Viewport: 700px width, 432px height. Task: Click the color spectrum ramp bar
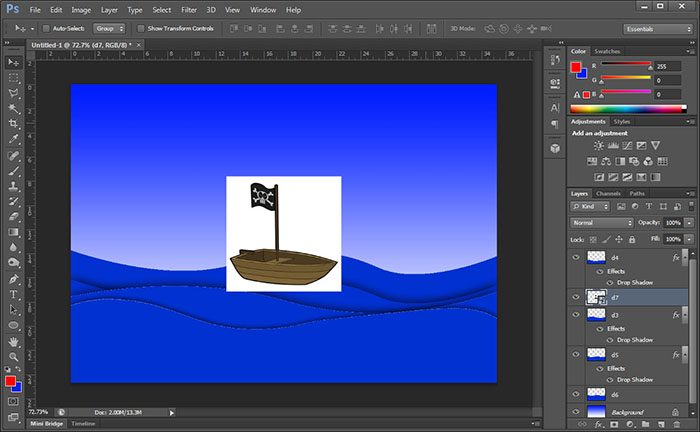point(624,107)
